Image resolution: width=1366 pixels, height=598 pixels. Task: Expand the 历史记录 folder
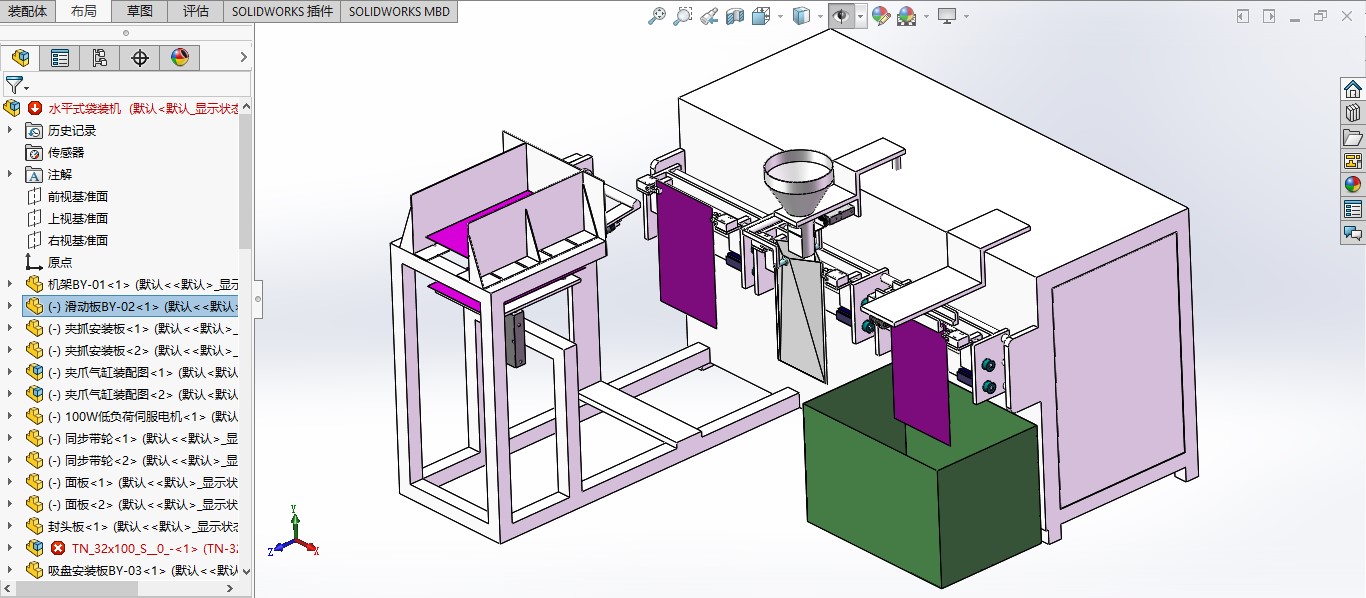tap(11, 130)
